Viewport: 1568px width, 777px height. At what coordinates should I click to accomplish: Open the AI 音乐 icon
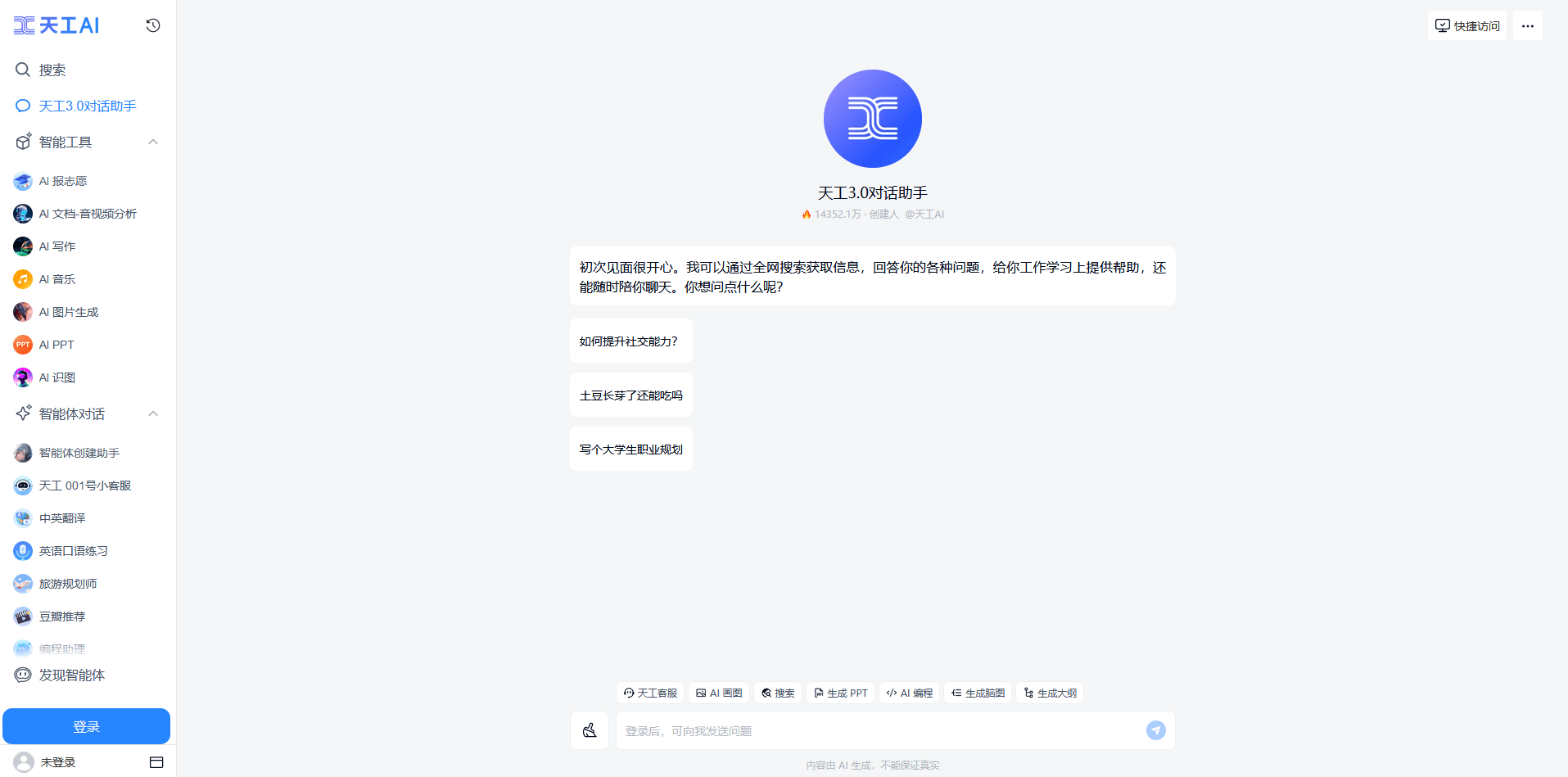click(23, 279)
